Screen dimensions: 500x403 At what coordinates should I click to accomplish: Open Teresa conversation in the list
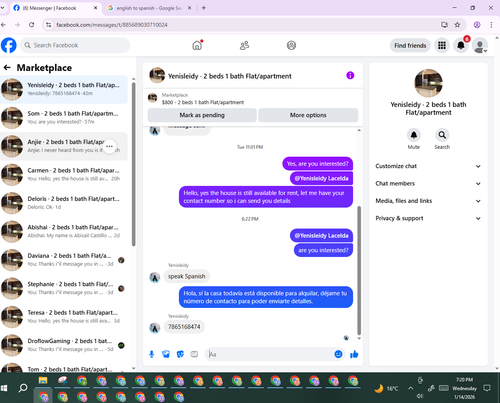[64, 316]
